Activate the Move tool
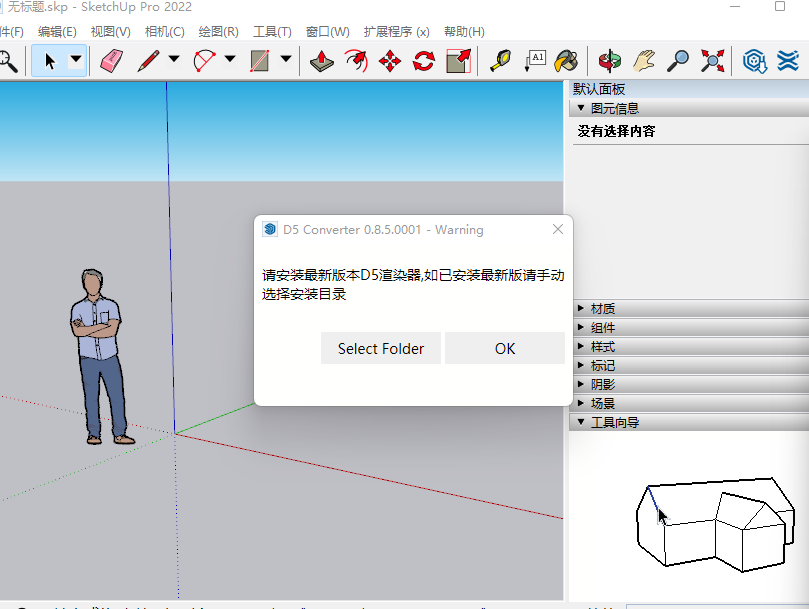The image size is (809, 609). (390, 61)
